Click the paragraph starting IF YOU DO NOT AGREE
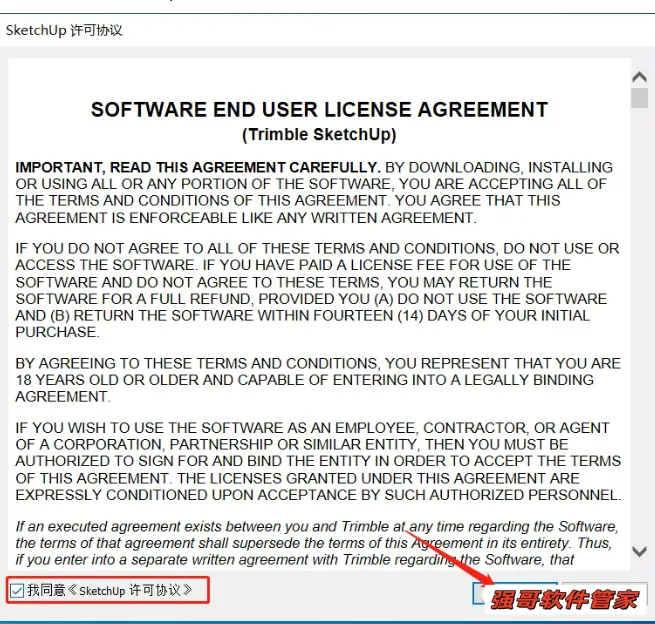Image resolution: width=655 pixels, height=624 pixels. [317, 290]
